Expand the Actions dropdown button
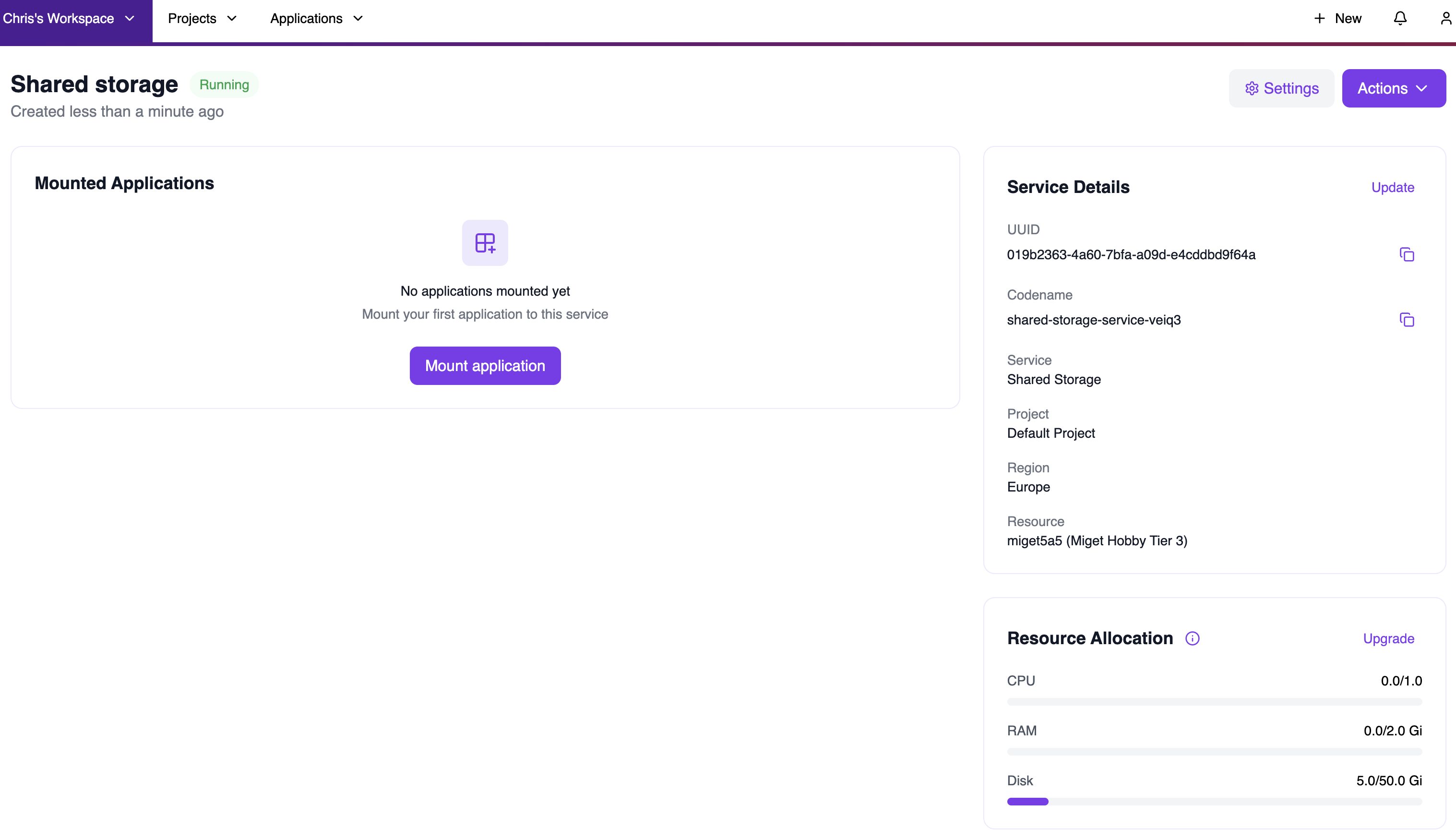Image resolution: width=1456 pixels, height=840 pixels. point(1393,88)
